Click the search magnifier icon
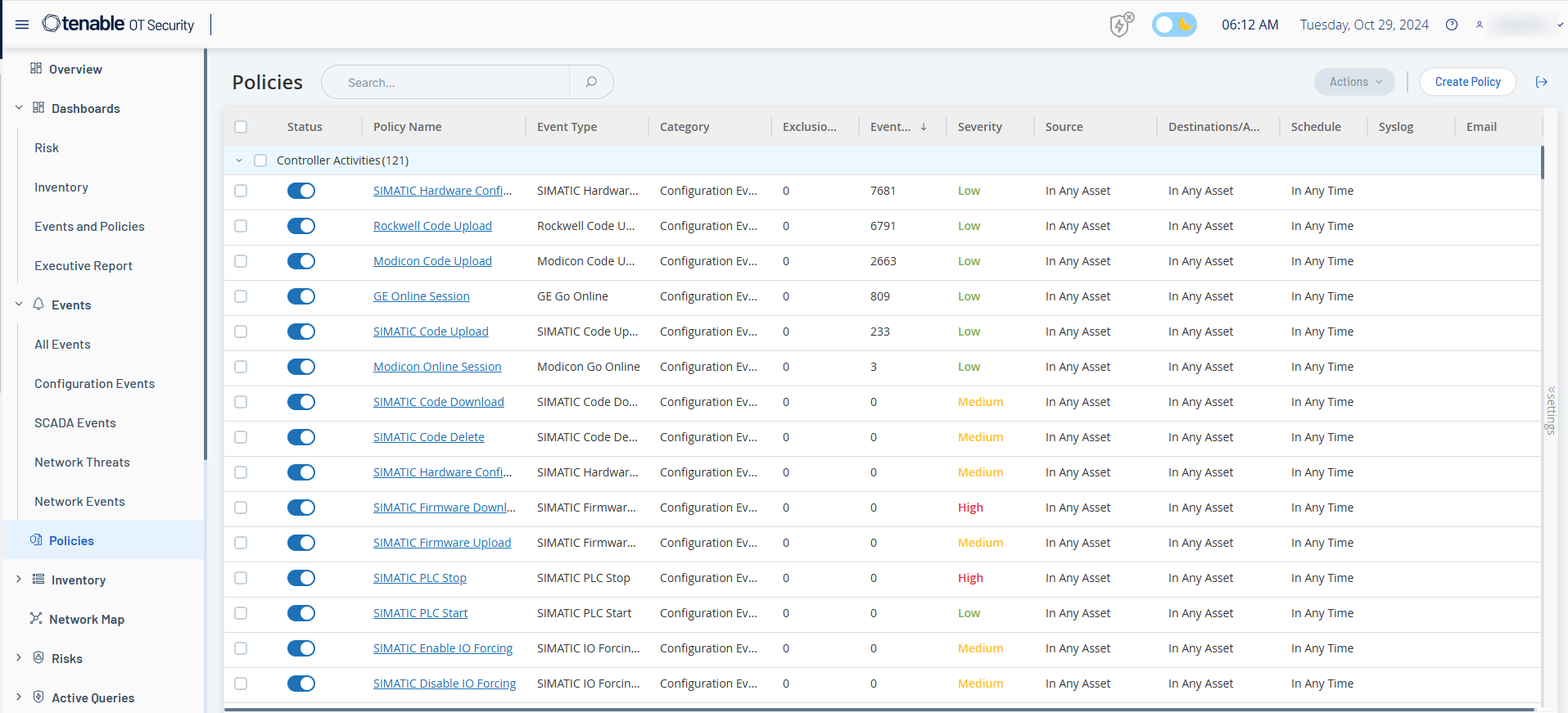Viewport: 1568px width, 713px height. (591, 82)
